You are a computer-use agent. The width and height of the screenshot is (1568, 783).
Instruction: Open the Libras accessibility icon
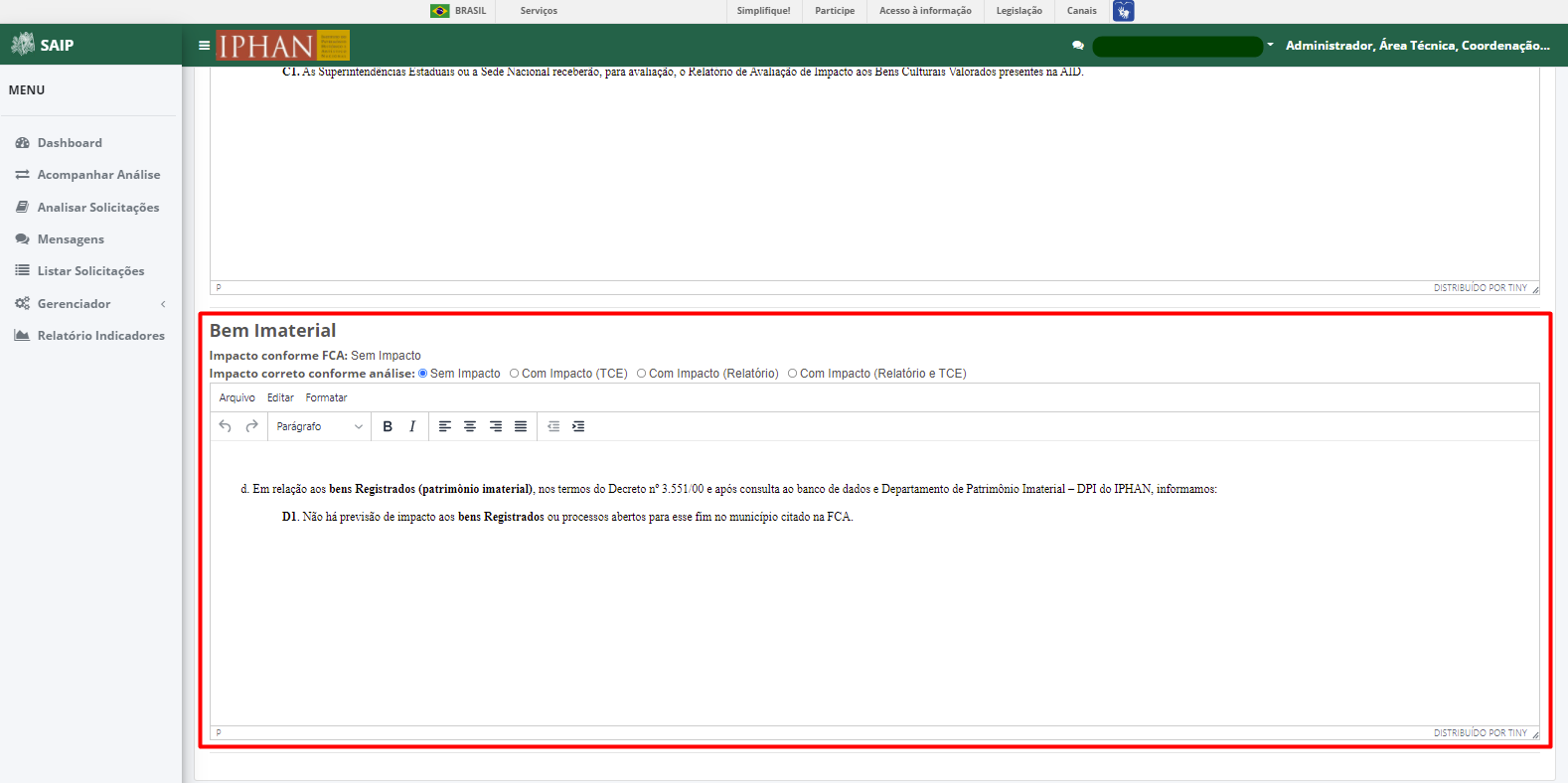pos(1123,11)
